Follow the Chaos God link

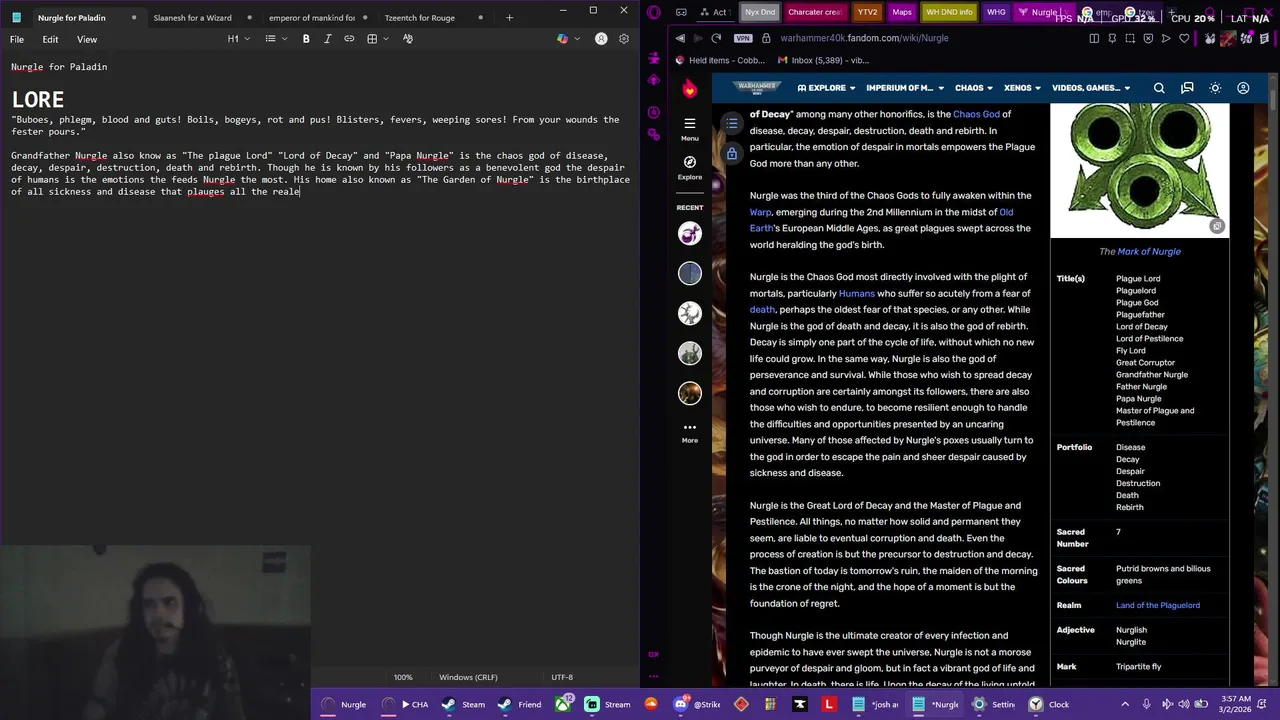coord(976,114)
